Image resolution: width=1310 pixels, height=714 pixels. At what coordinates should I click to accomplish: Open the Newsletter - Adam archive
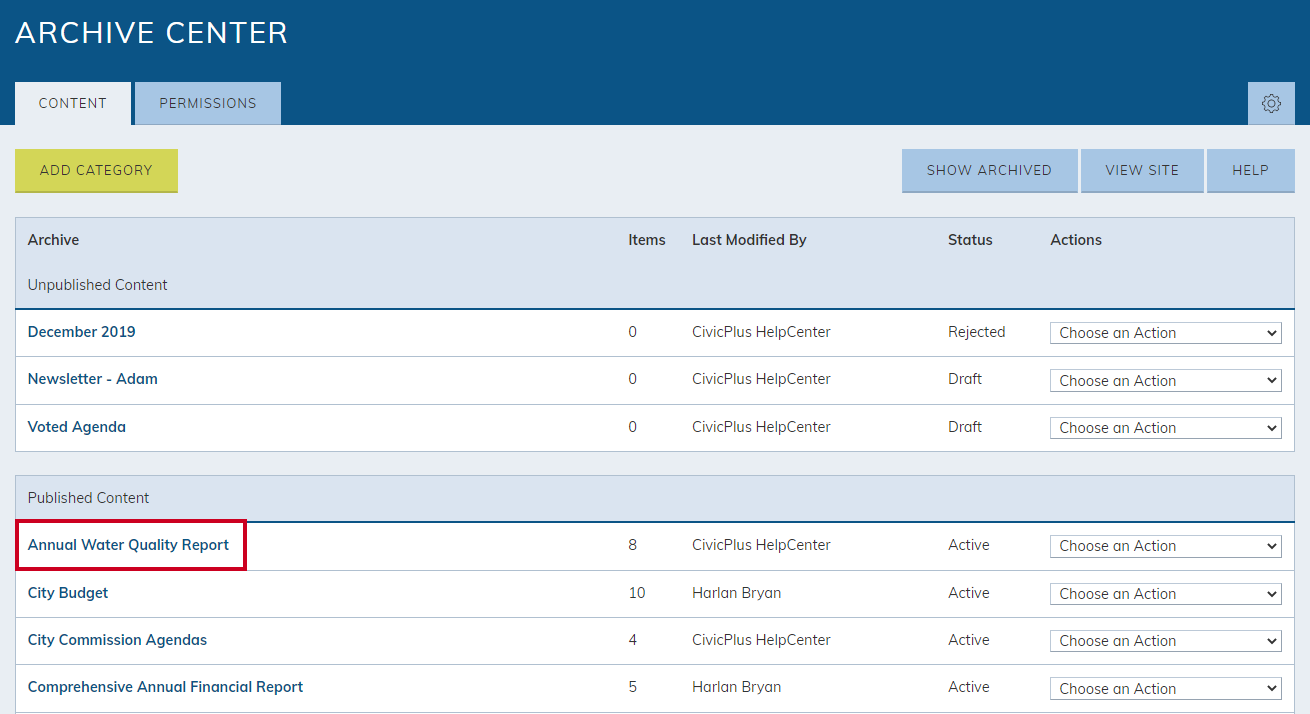click(93, 379)
